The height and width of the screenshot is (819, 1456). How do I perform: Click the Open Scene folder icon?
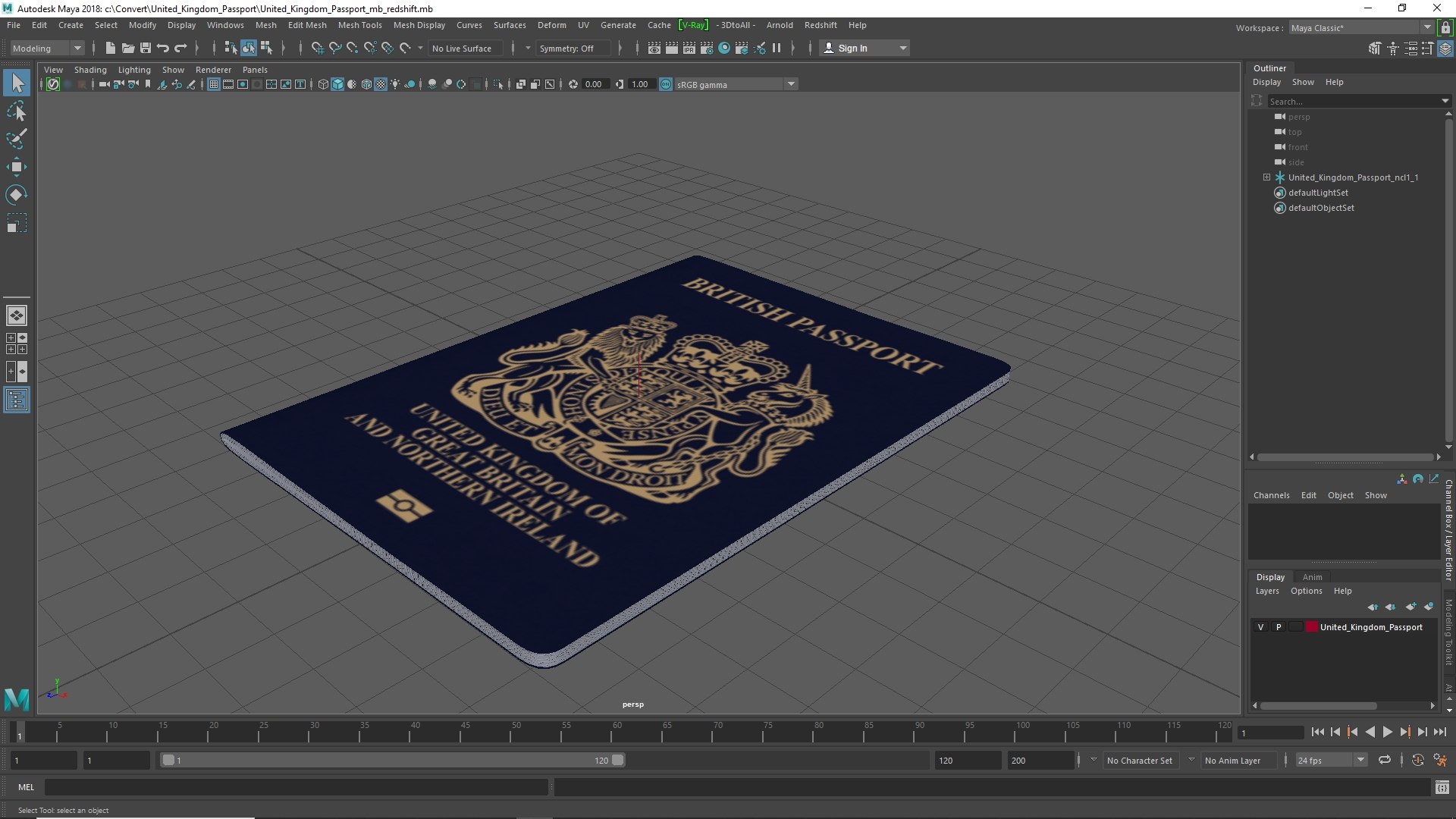coord(127,48)
